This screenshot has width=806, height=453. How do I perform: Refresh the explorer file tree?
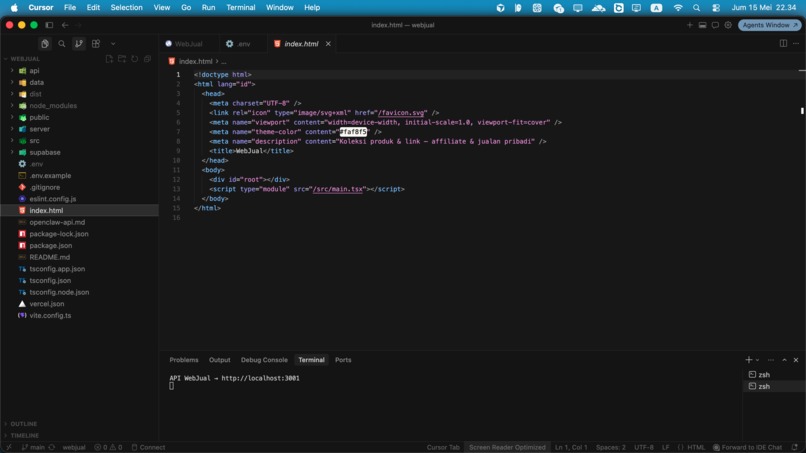click(x=135, y=59)
